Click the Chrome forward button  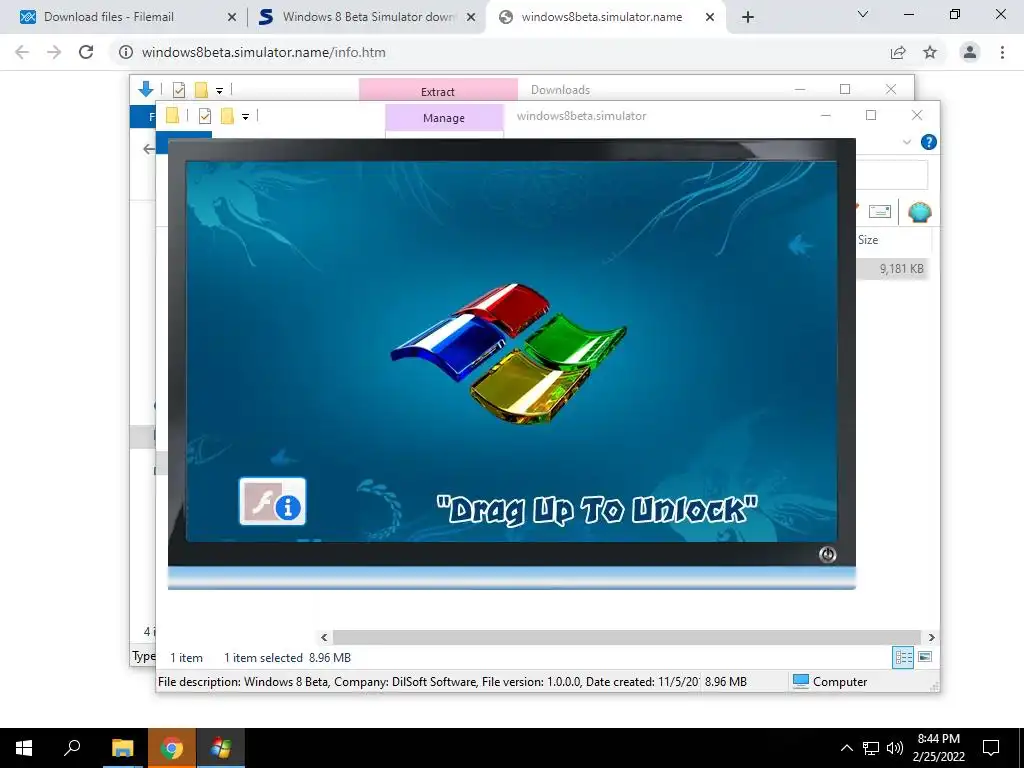[x=54, y=52]
